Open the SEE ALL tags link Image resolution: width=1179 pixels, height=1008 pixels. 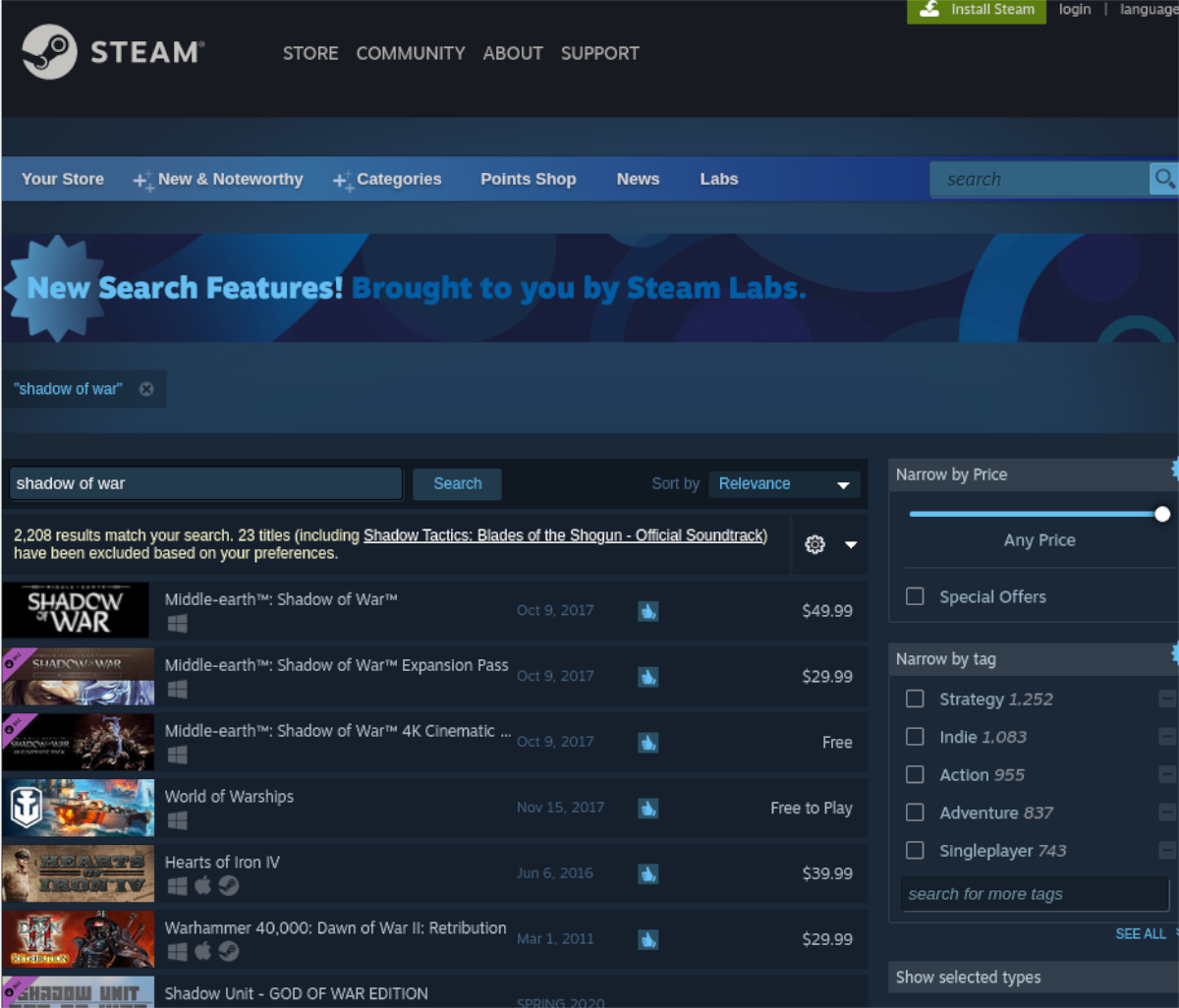(1140, 934)
